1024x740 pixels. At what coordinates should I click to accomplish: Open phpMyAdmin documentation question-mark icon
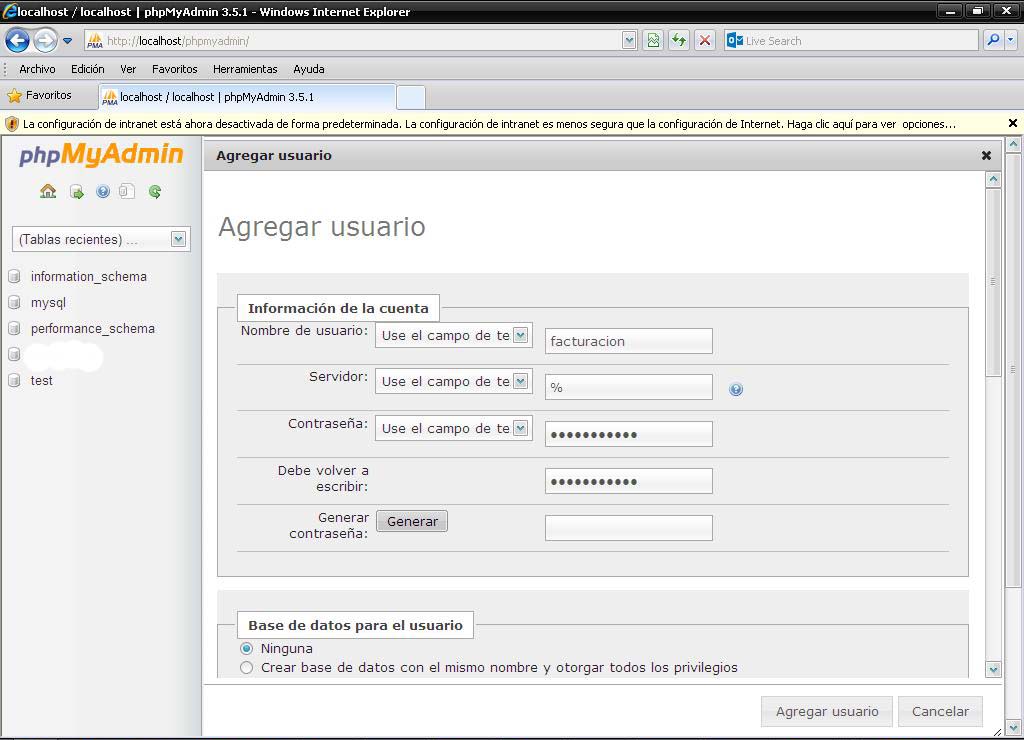point(103,191)
